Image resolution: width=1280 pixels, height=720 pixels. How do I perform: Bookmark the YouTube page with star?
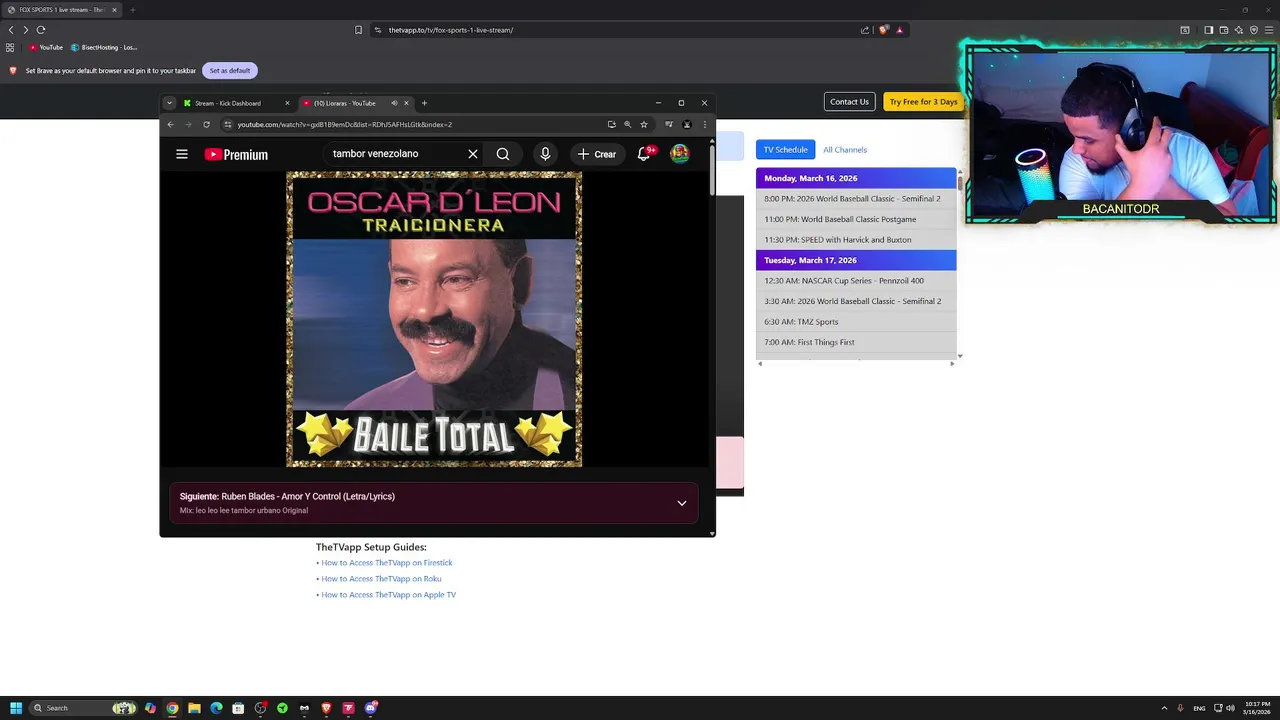(644, 124)
